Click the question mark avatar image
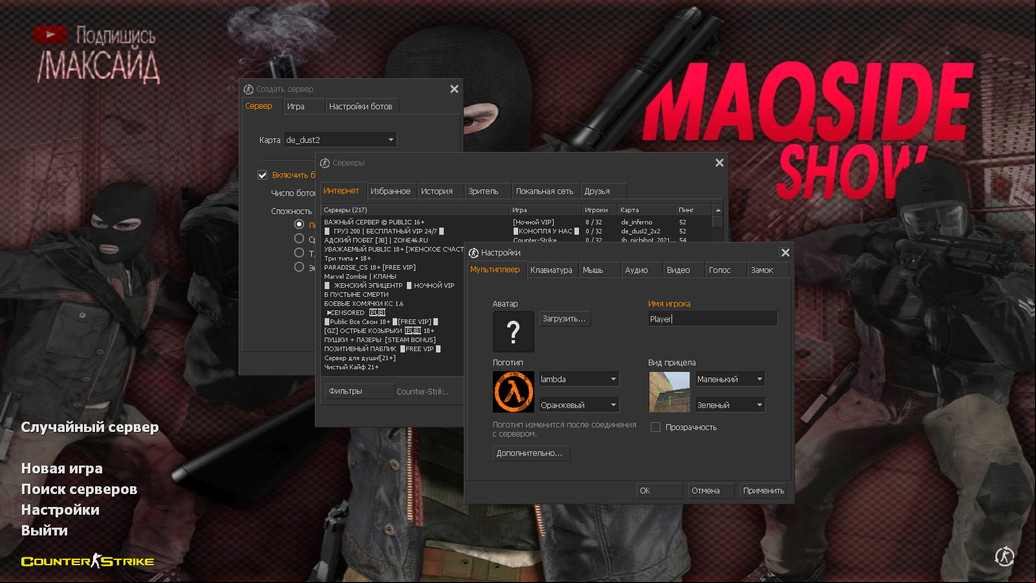Screen dimensions: 1036x583 [513, 331]
